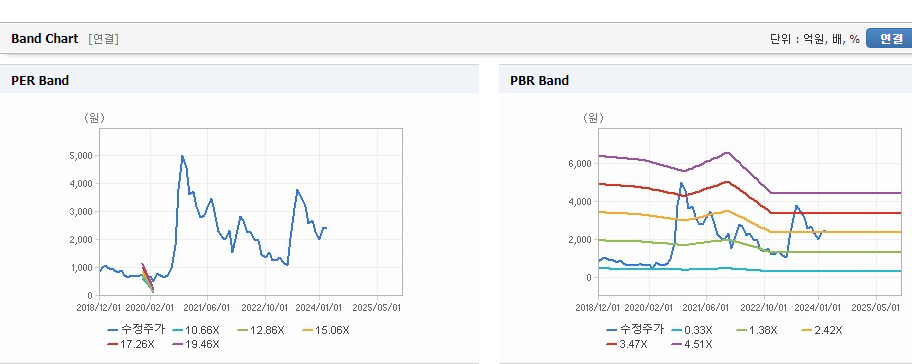
Task: Click 2018/12/01 x-axis label in PER chart
Action: (x=99, y=307)
